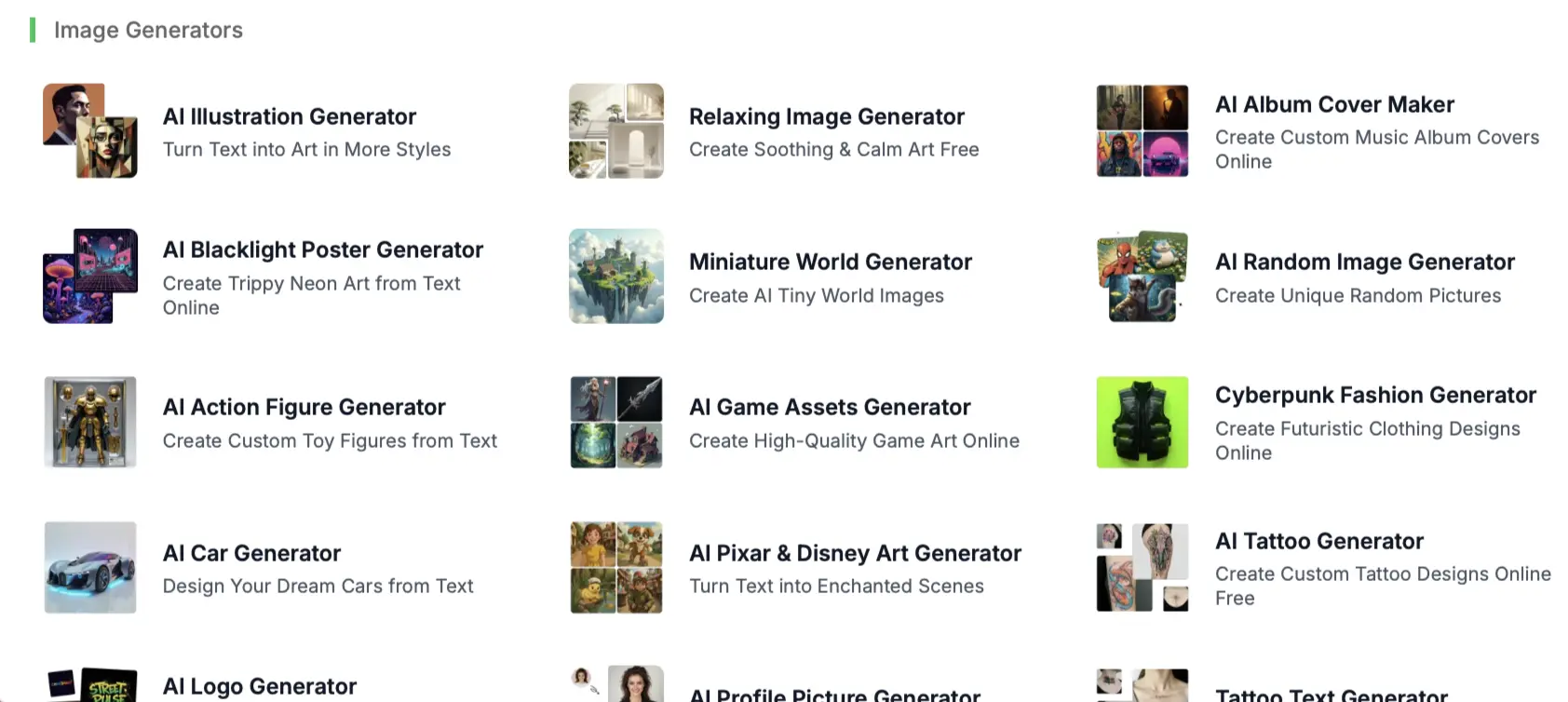Screen dimensions: 1568x702
Task: Select the AI Album Cover Maker thumbnail
Action: tap(1142, 131)
